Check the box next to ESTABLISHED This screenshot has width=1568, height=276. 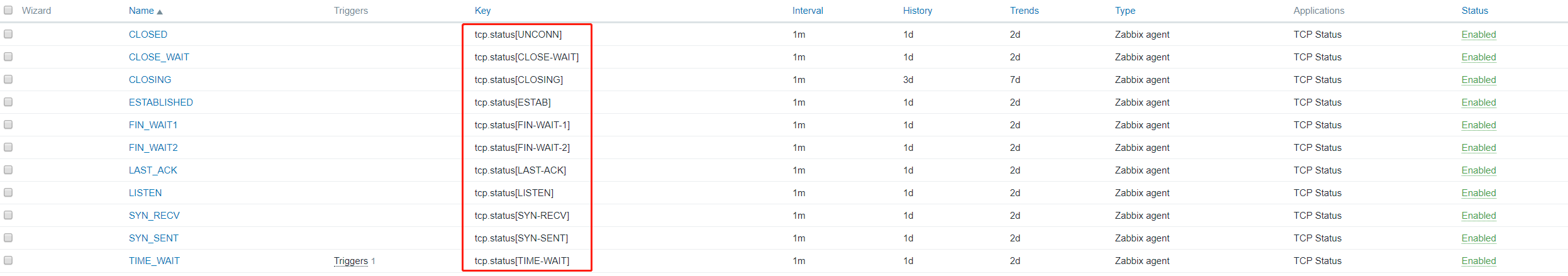coord(8,102)
